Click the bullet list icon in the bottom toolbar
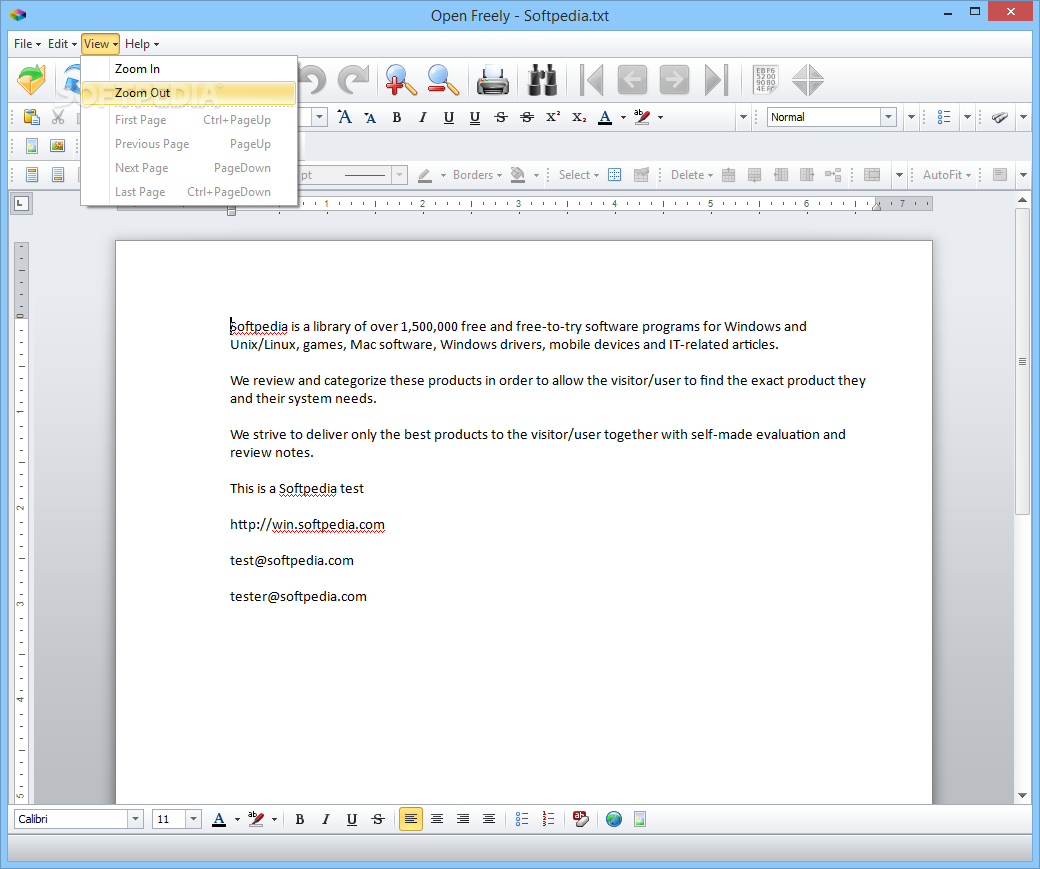Image resolution: width=1040 pixels, height=869 pixels. (522, 819)
